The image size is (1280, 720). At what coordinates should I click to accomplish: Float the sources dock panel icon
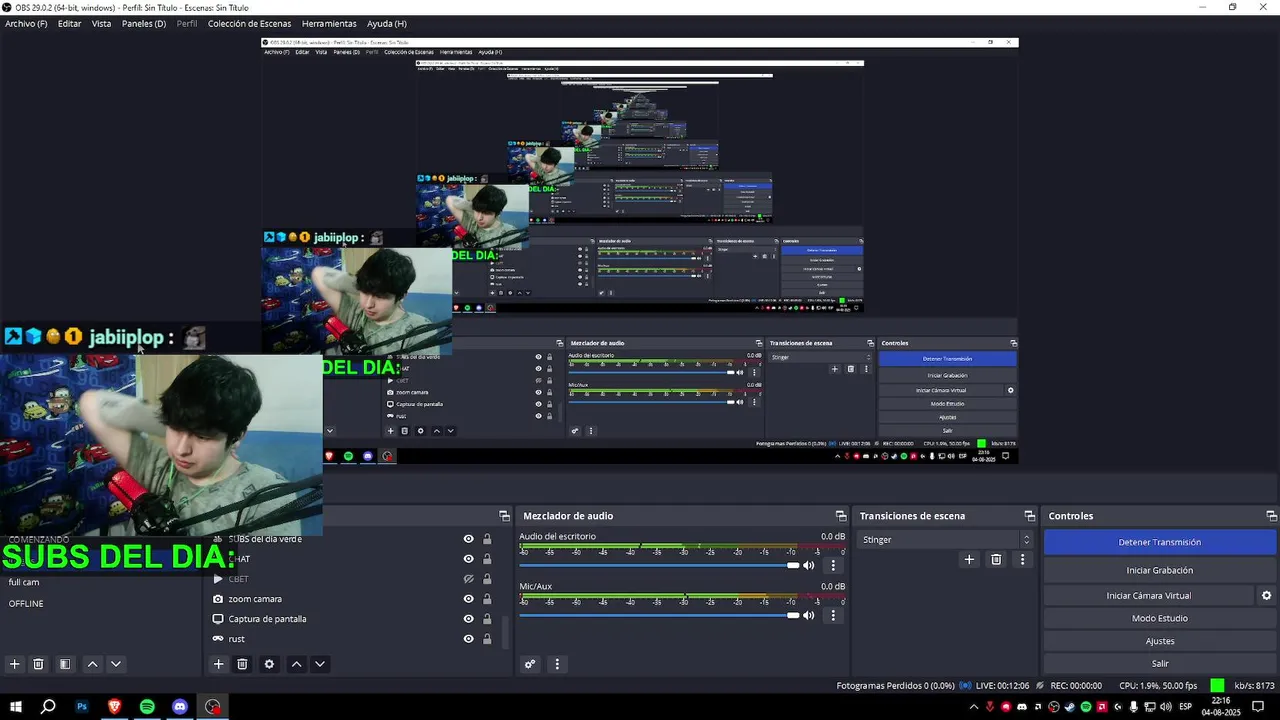[504, 516]
